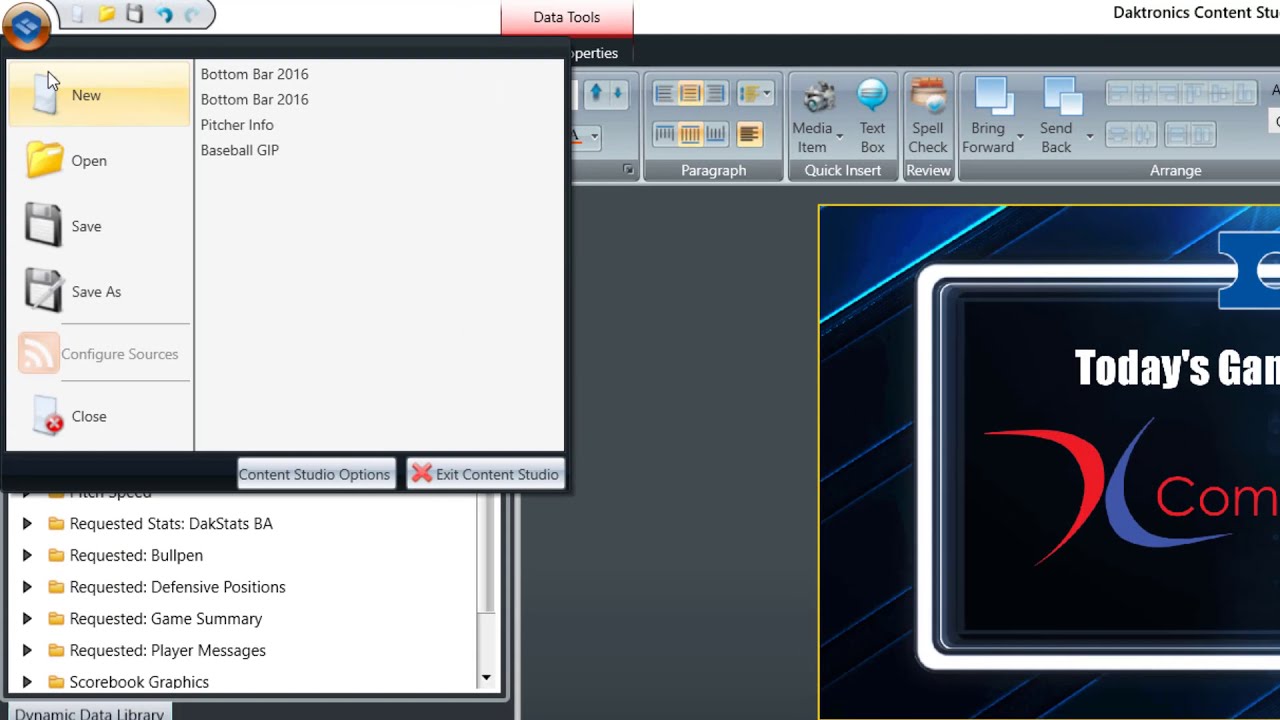1280x720 pixels.
Task: Toggle the highlighted justify text icon in Paragraph
Action: (x=749, y=133)
